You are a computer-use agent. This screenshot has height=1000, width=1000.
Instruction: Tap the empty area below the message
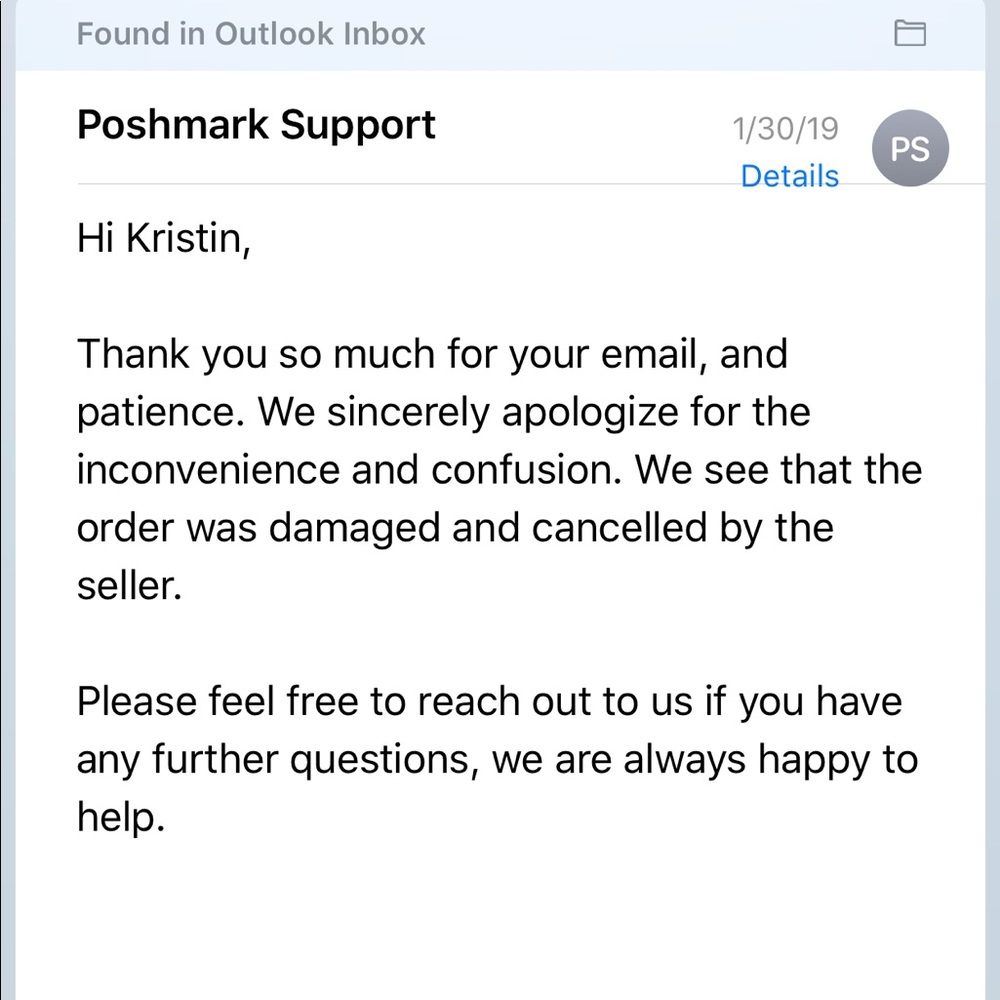click(500, 925)
